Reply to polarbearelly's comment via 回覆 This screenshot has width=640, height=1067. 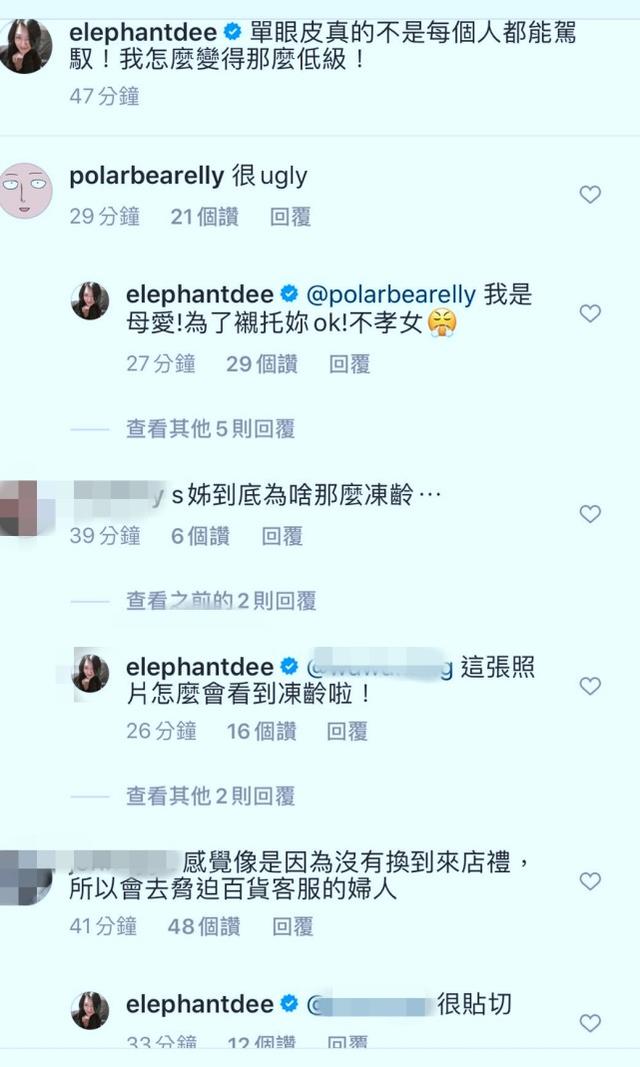click(x=290, y=217)
